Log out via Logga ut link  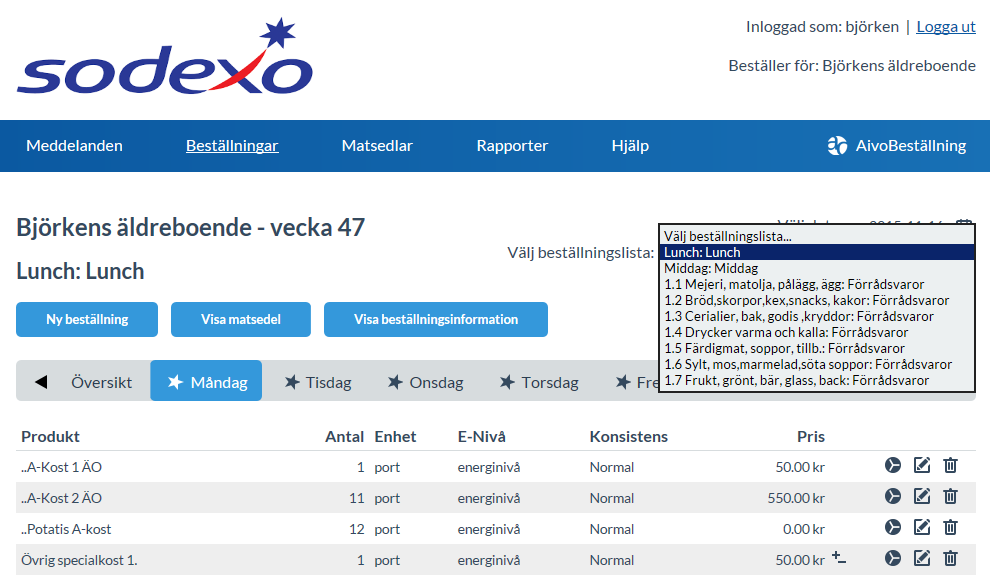coord(946,27)
